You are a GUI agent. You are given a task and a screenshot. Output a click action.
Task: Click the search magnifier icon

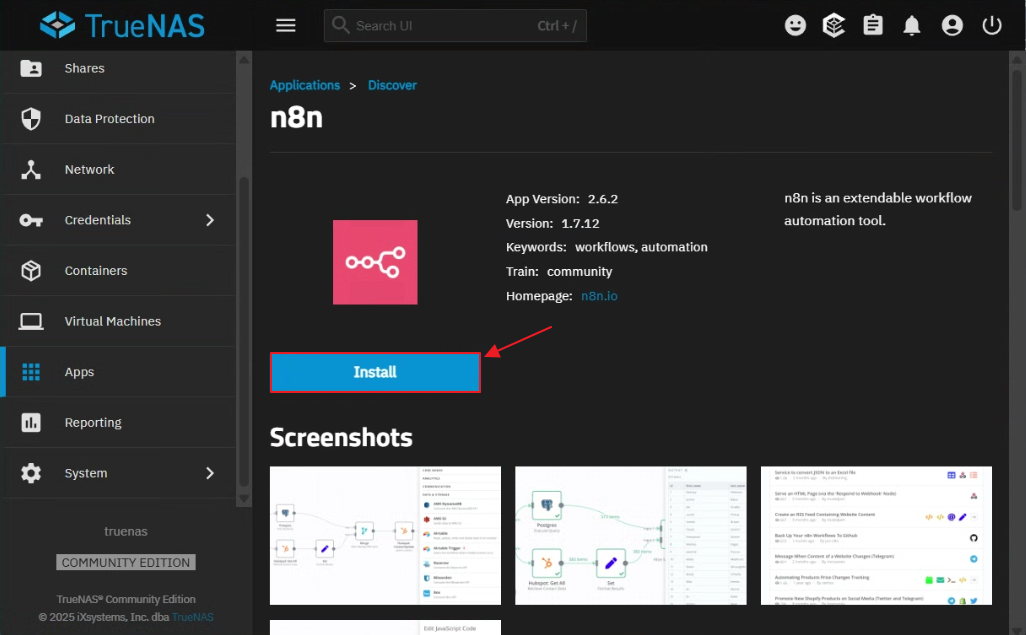coord(340,26)
